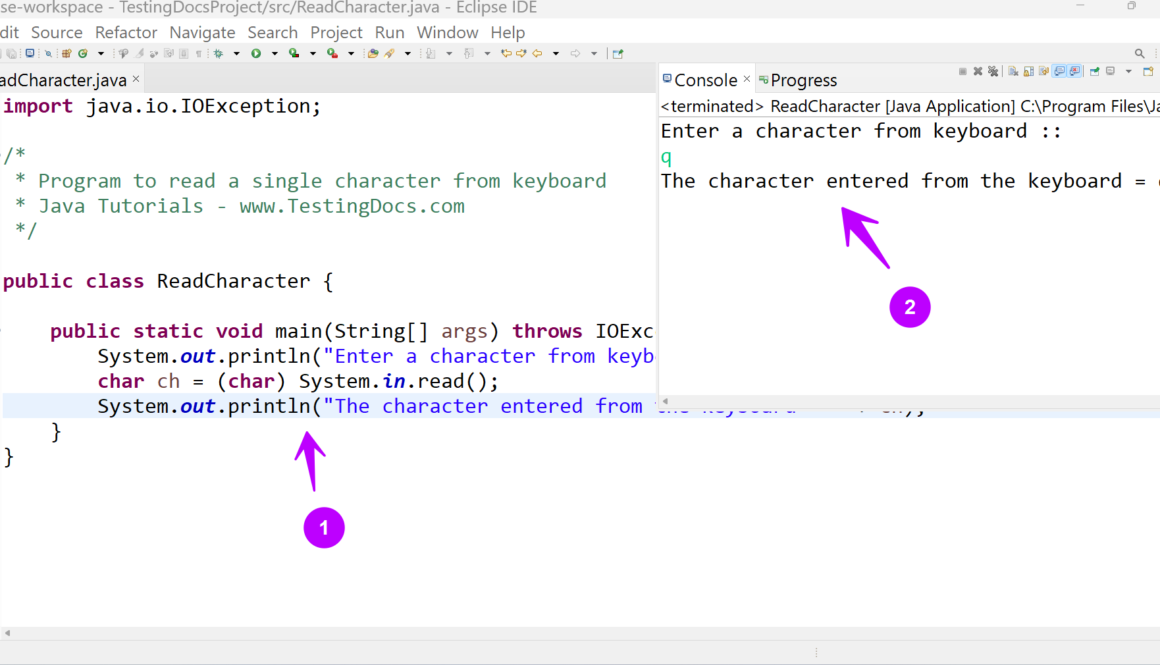Image resolution: width=1160 pixels, height=665 pixels.
Task: Toggle Scroll Lock in Console toolbar
Action: [1028, 72]
